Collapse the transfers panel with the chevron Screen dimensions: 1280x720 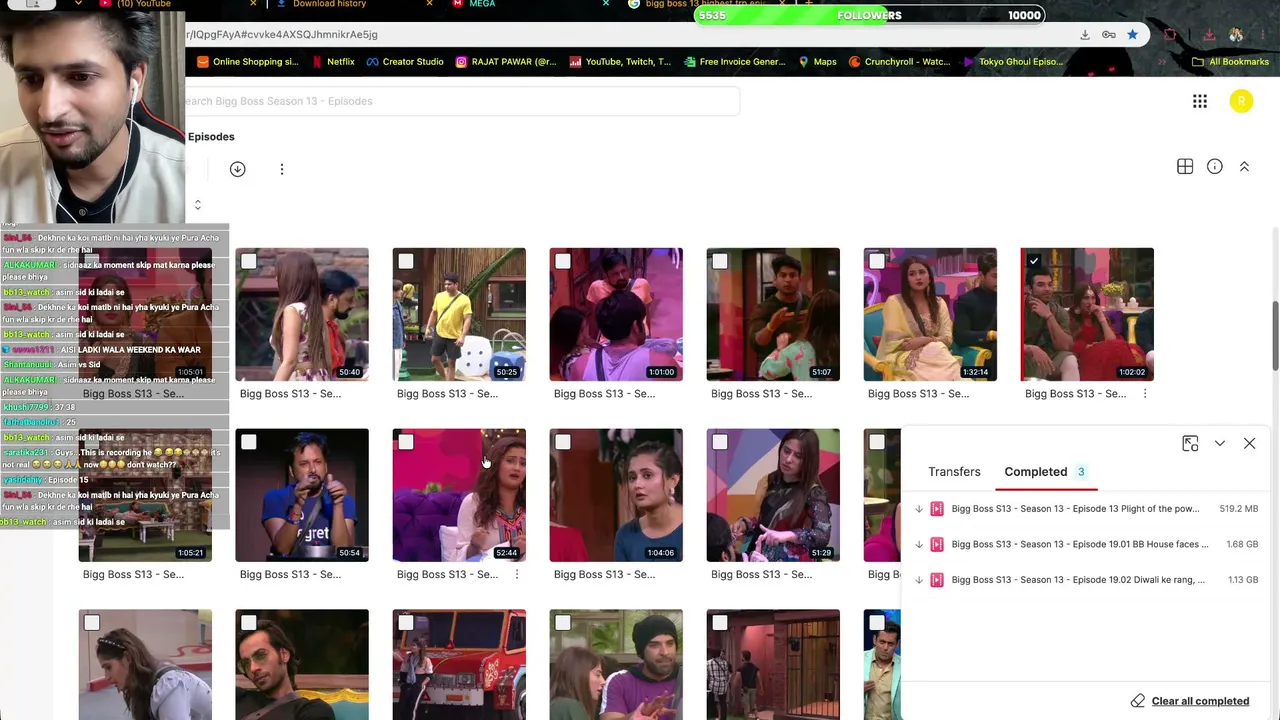[x=1220, y=444]
